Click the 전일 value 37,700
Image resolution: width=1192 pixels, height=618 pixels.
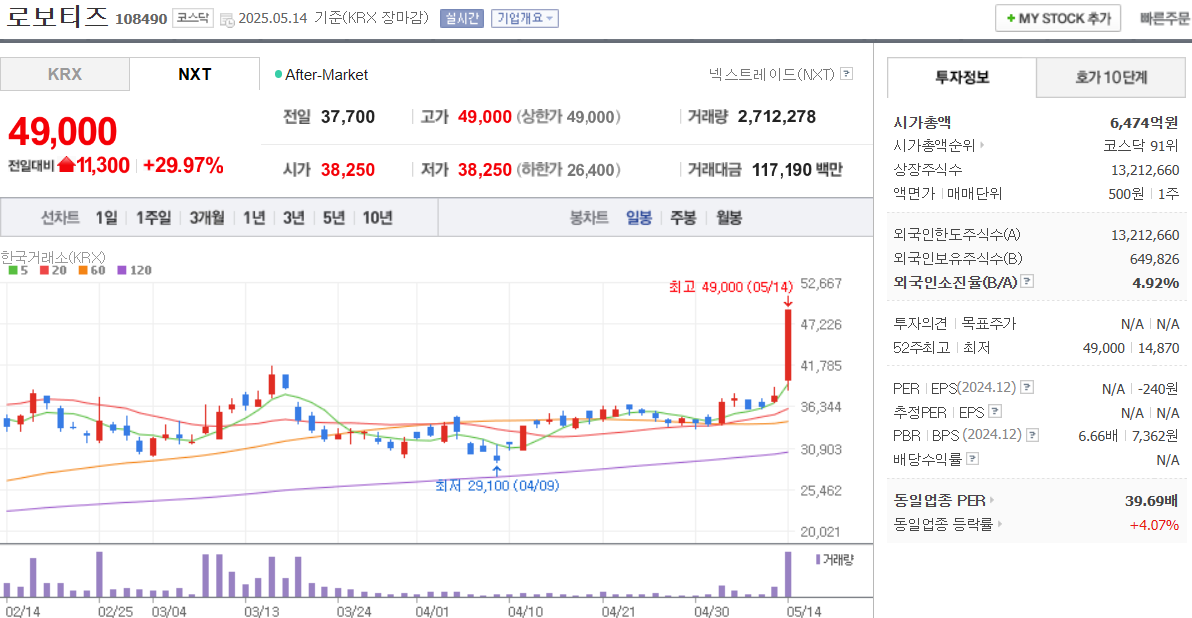tap(347, 117)
